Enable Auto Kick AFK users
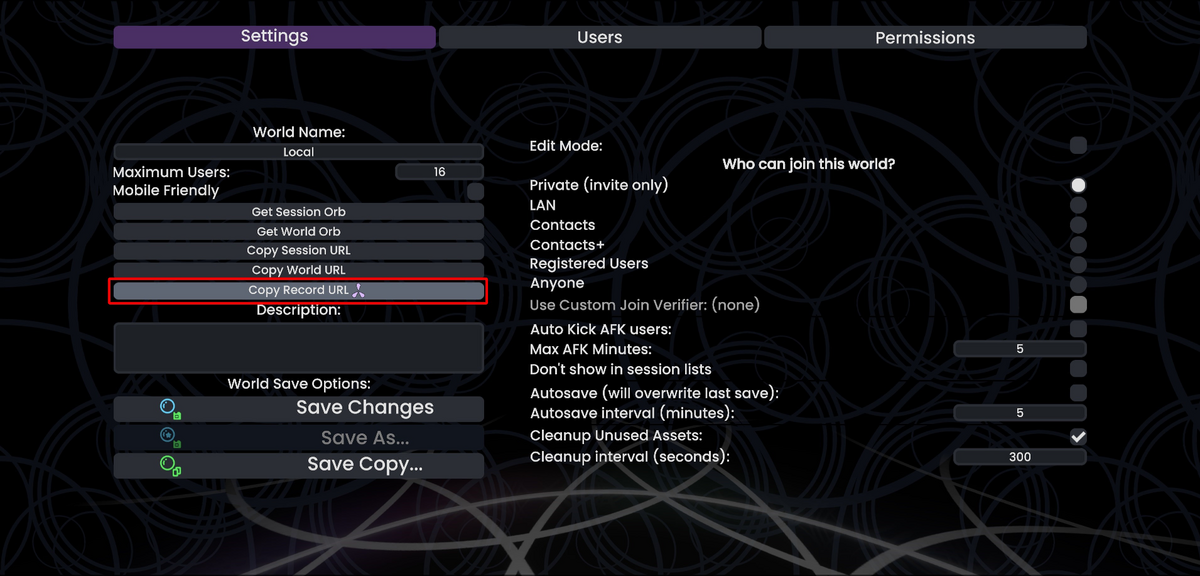 1078,329
